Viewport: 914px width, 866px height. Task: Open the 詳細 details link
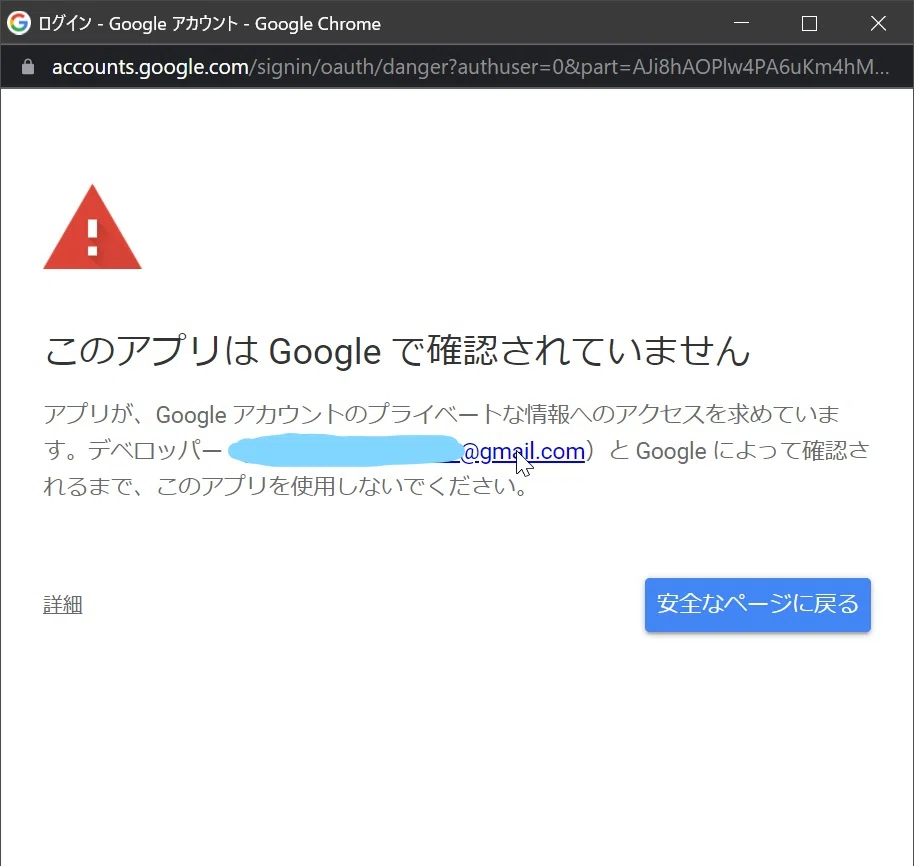click(x=62, y=604)
